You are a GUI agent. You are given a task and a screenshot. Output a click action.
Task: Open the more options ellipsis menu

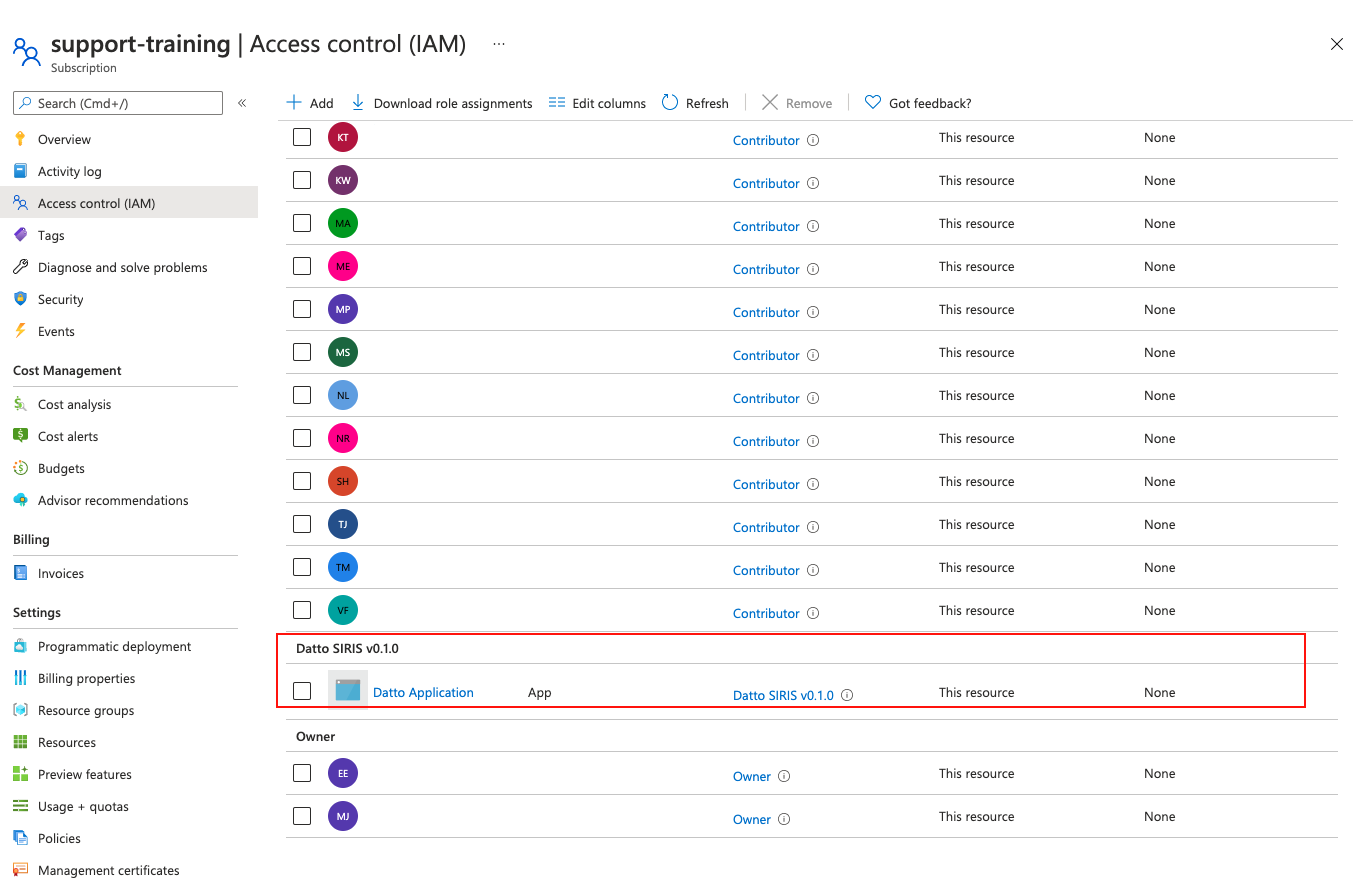pos(499,44)
